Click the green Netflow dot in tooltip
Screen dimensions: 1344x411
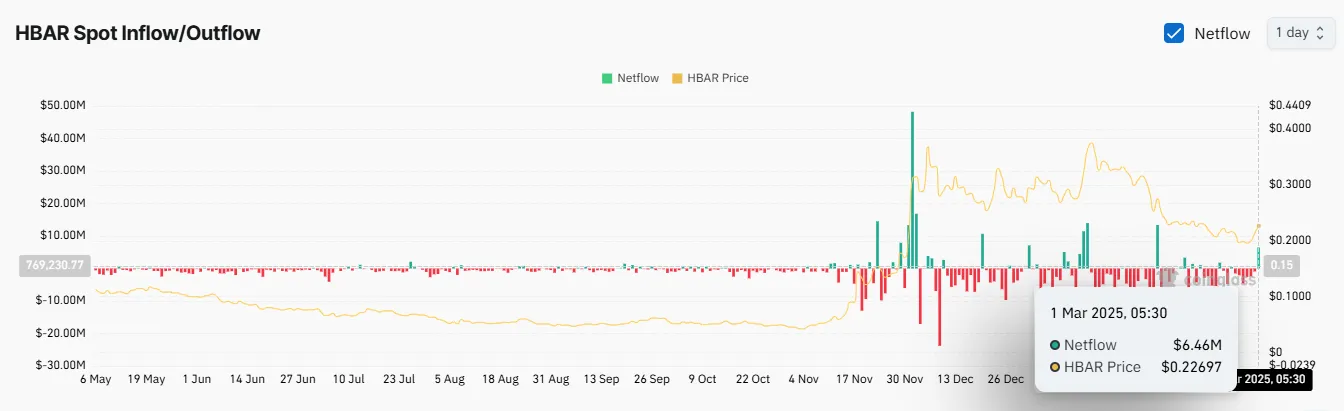pyautogui.click(x=1055, y=345)
